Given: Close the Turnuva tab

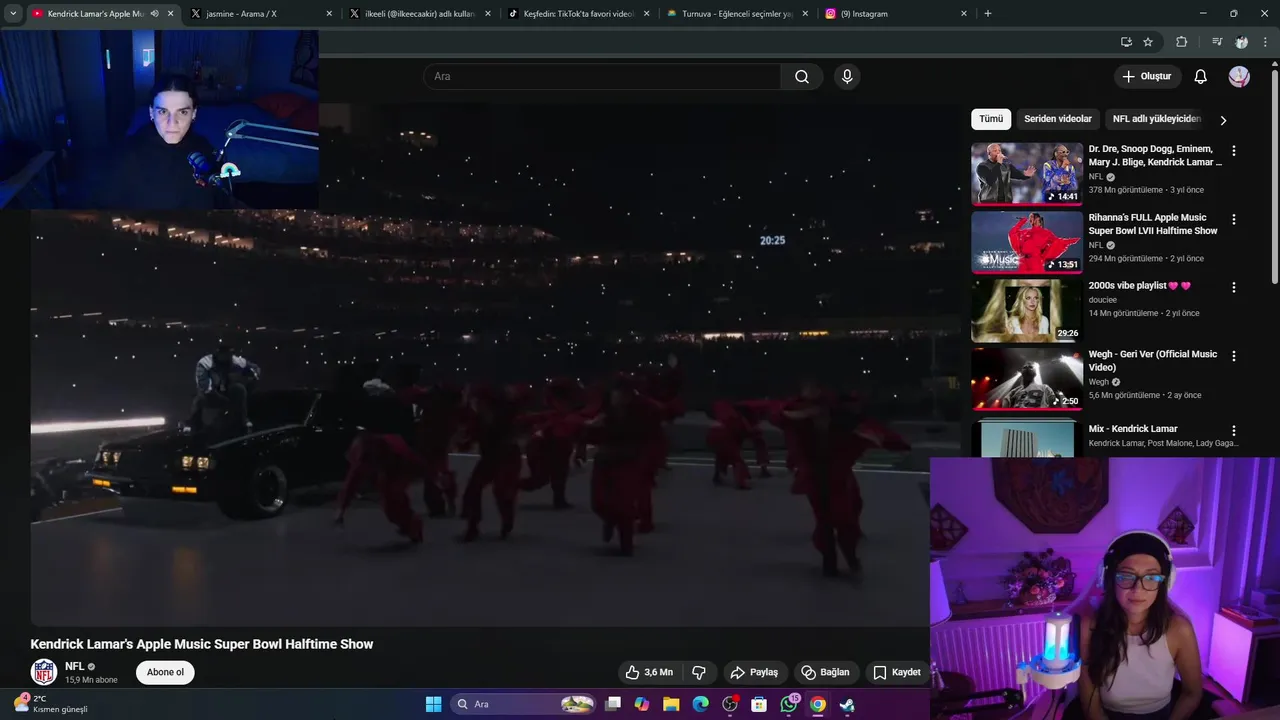Looking at the screenshot, I should click(x=805, y=14).
